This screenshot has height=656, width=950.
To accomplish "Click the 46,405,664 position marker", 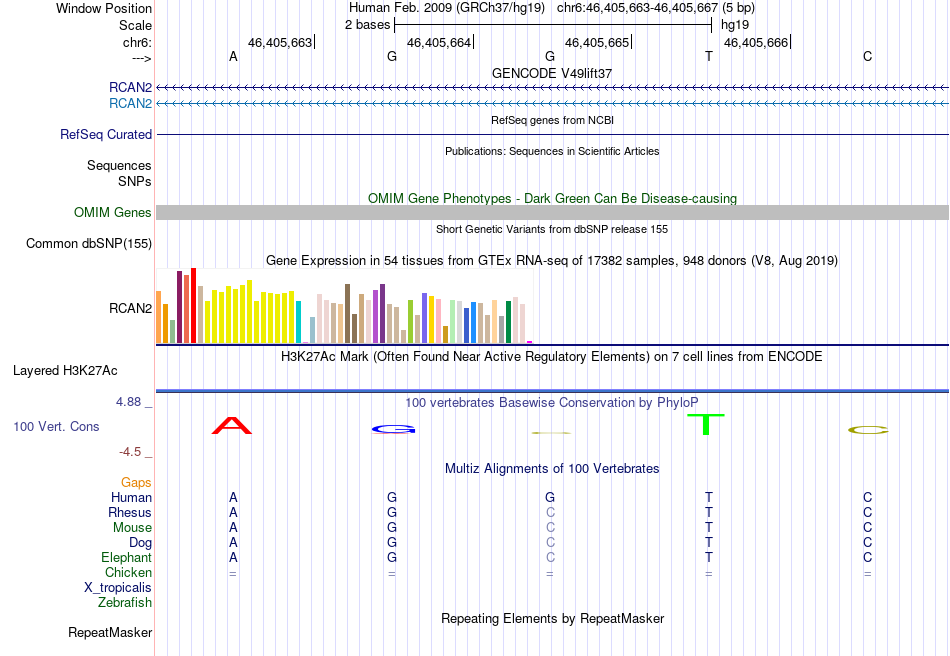I will point(439,42).
